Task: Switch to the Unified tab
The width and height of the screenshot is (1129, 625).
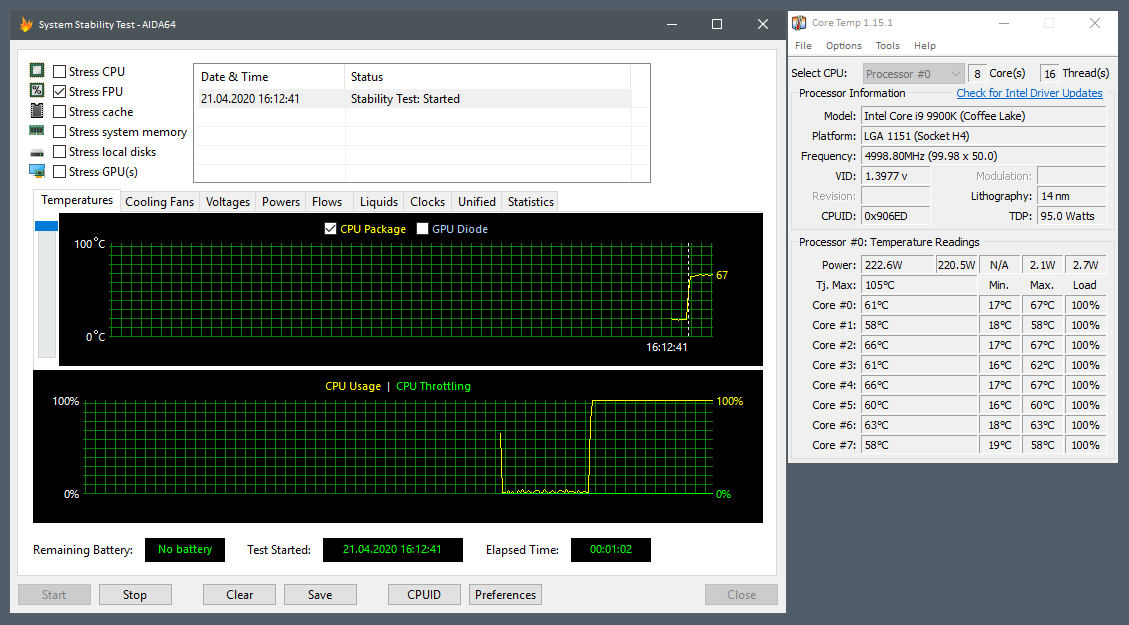Action: pos(477,202)
